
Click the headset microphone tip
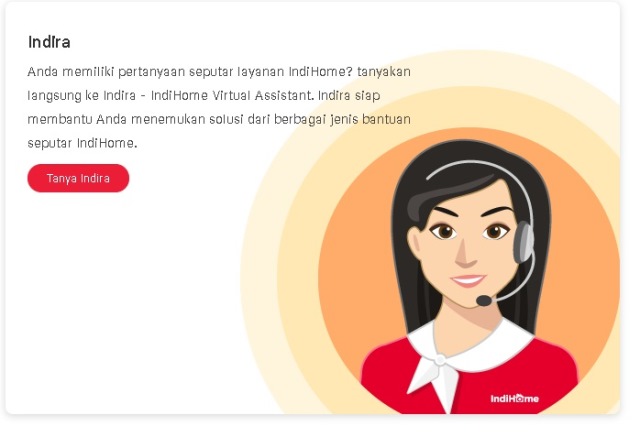(x=484, y=301)
